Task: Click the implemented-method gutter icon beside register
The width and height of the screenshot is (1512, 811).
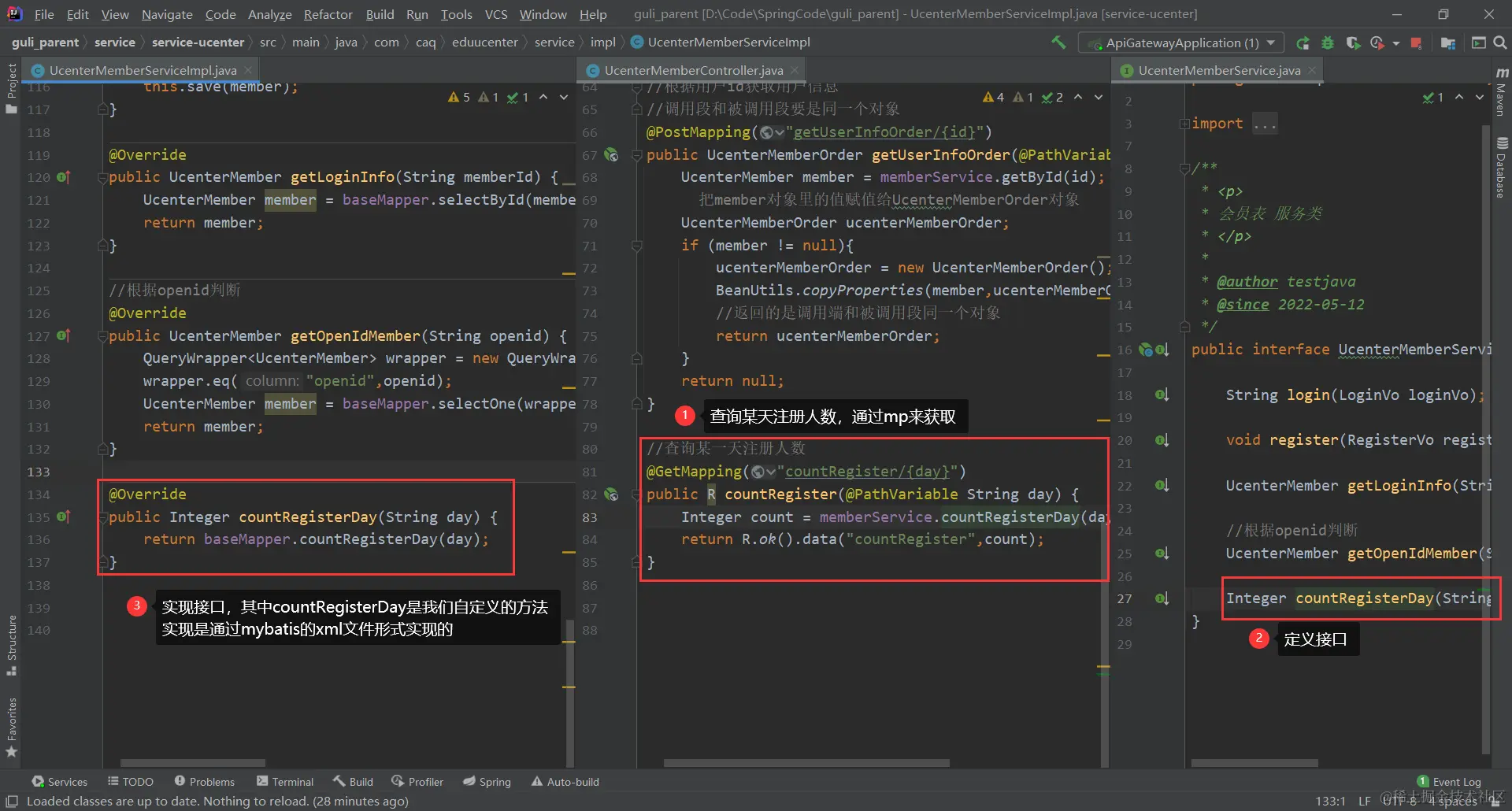Action: (1162, 440)
